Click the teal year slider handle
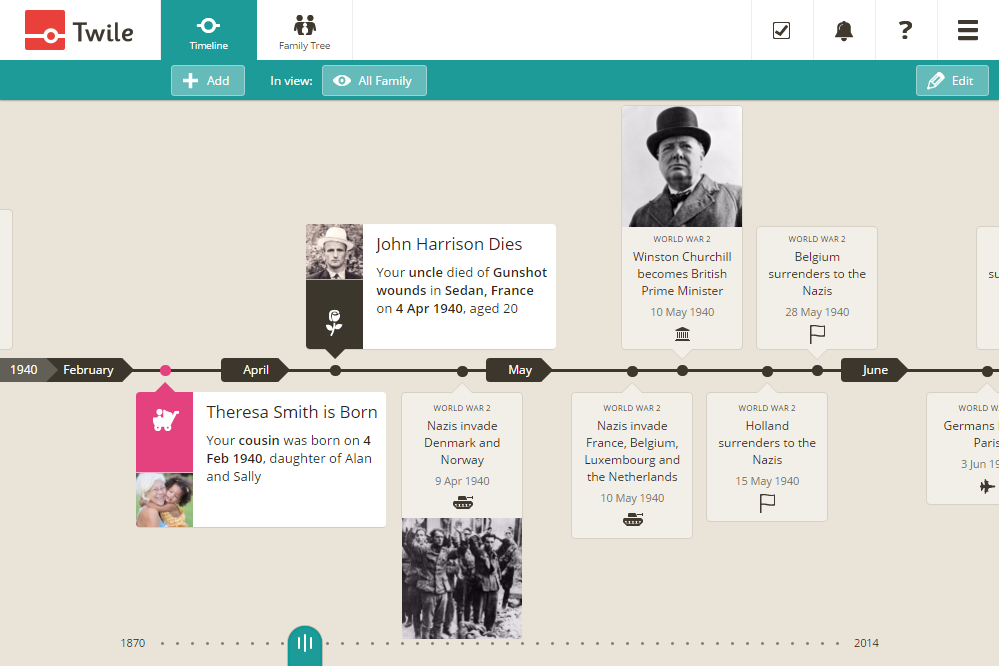This screenshot has width=999, height=666. pyautogui.click(x=305, y=645)
